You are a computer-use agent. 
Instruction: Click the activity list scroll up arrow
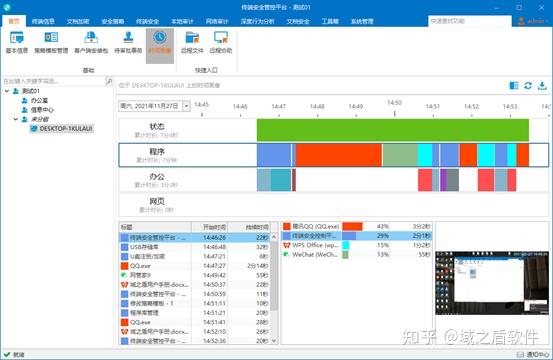[274, 237]
